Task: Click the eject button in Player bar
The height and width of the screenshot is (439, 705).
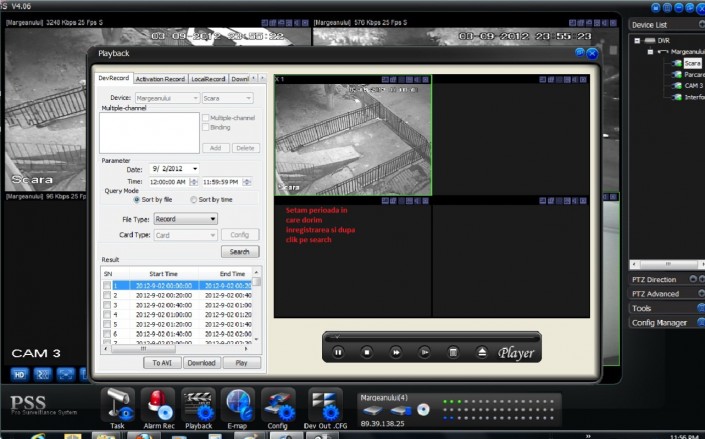Action: [x=481, y=352]
